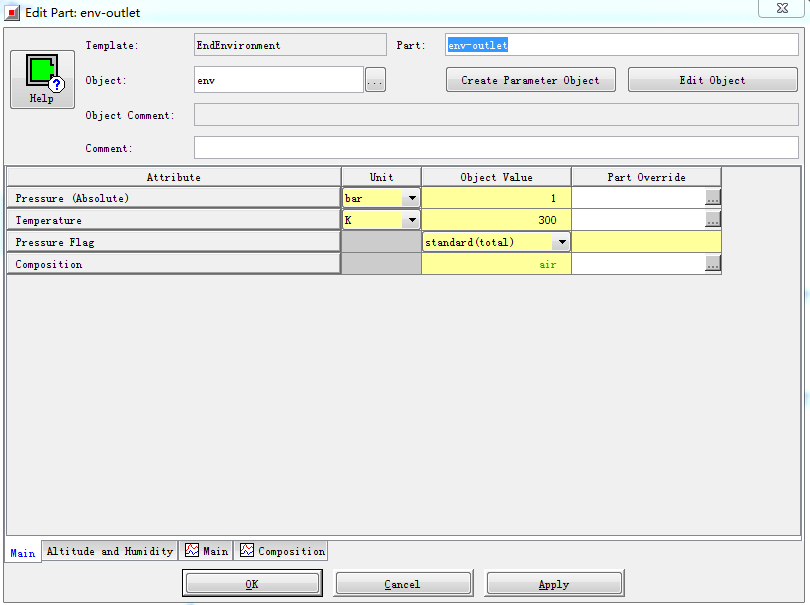The width and height of the screenshot is (810, 605).
Task: Open object browser with ellipsis button next to env
Action: point(375,81)
